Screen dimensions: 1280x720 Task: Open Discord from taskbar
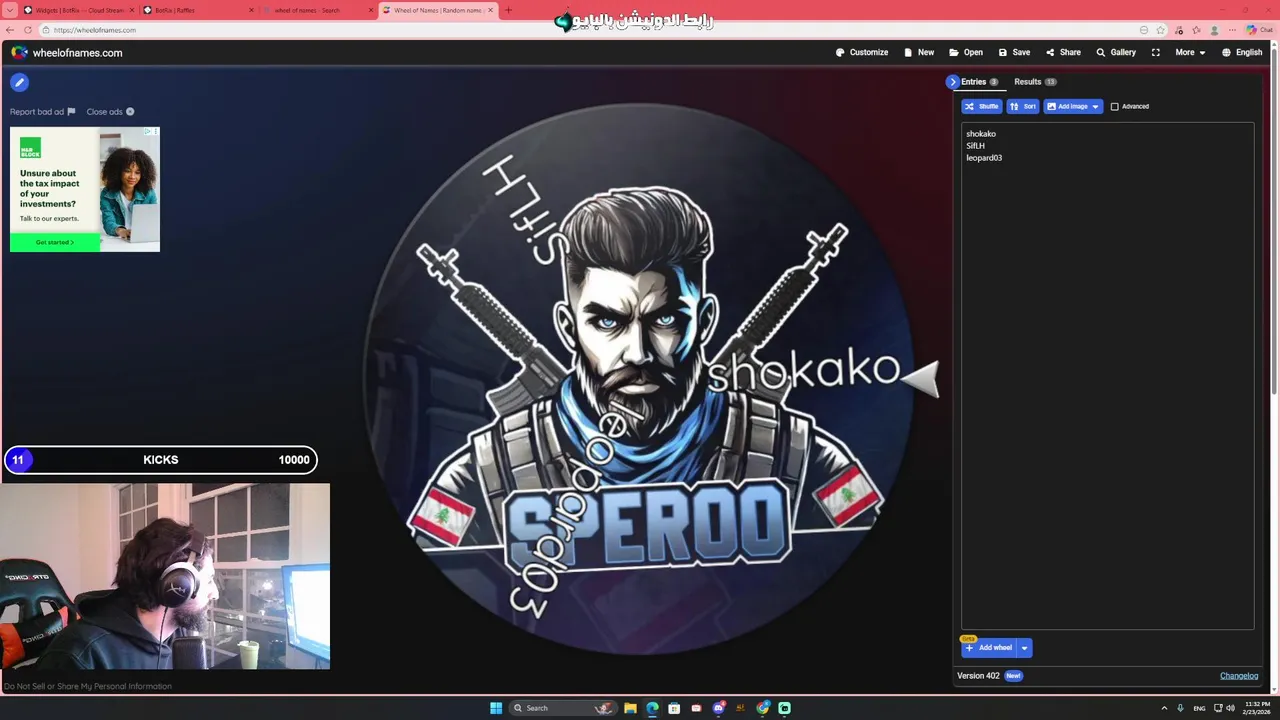(719, 708)
